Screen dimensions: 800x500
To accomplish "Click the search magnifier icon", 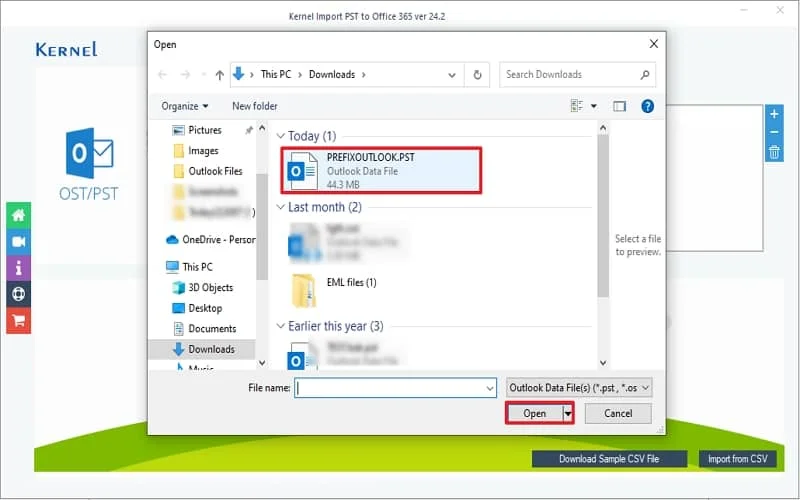I will coord(645,74).
